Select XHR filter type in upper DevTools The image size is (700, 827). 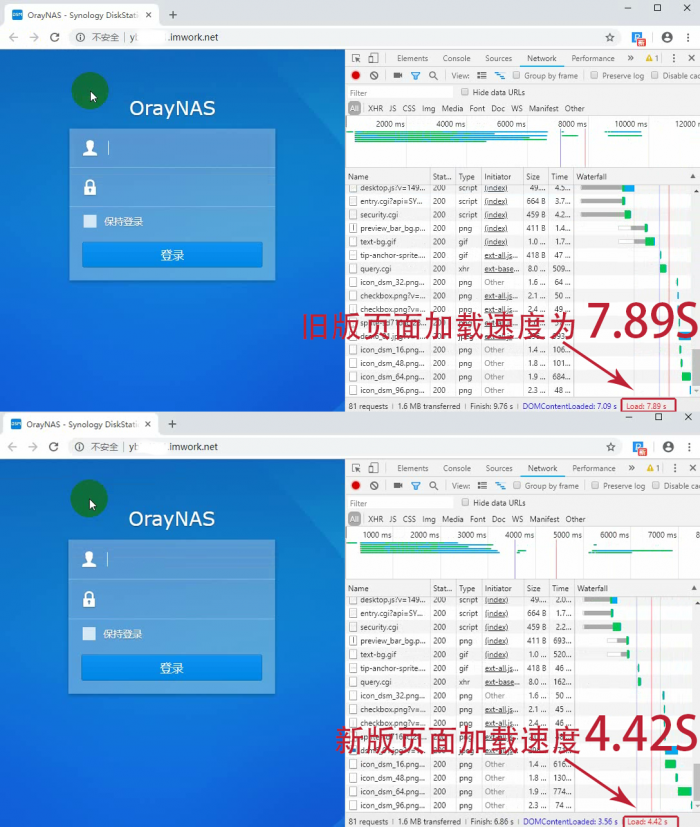[x=376, y=108]
